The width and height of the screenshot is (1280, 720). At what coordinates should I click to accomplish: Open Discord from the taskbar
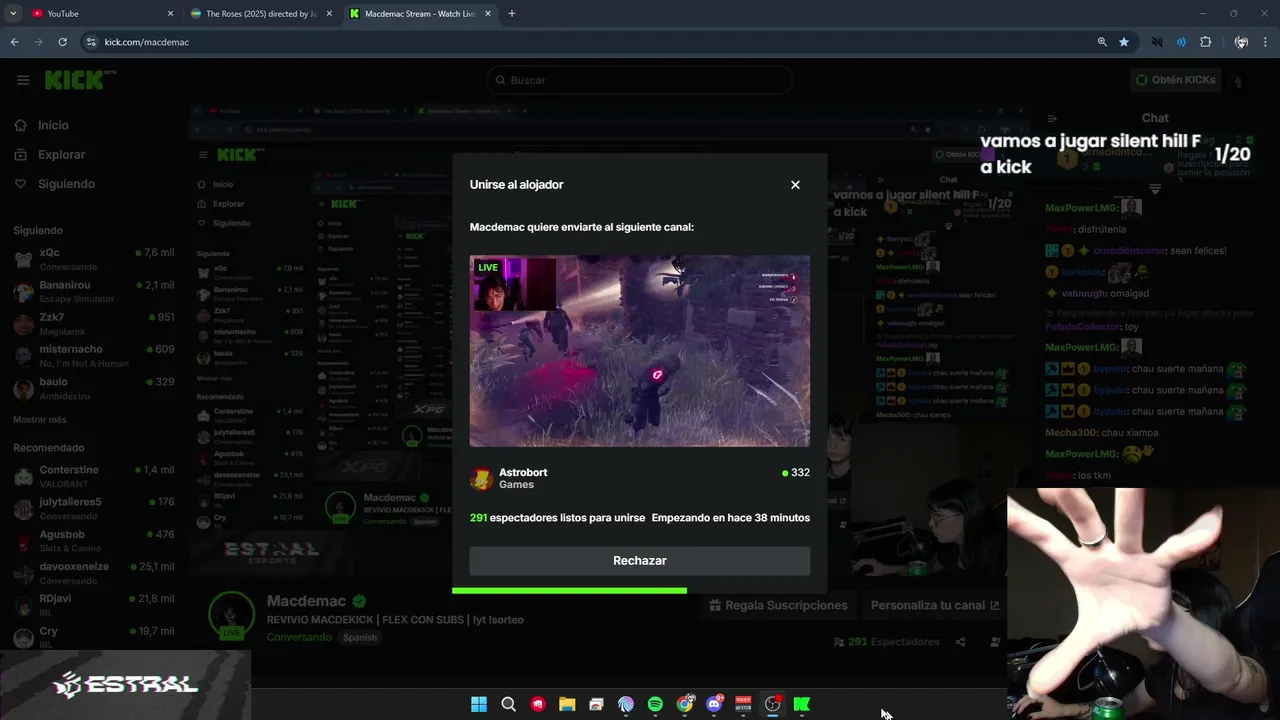click(714, 704)
